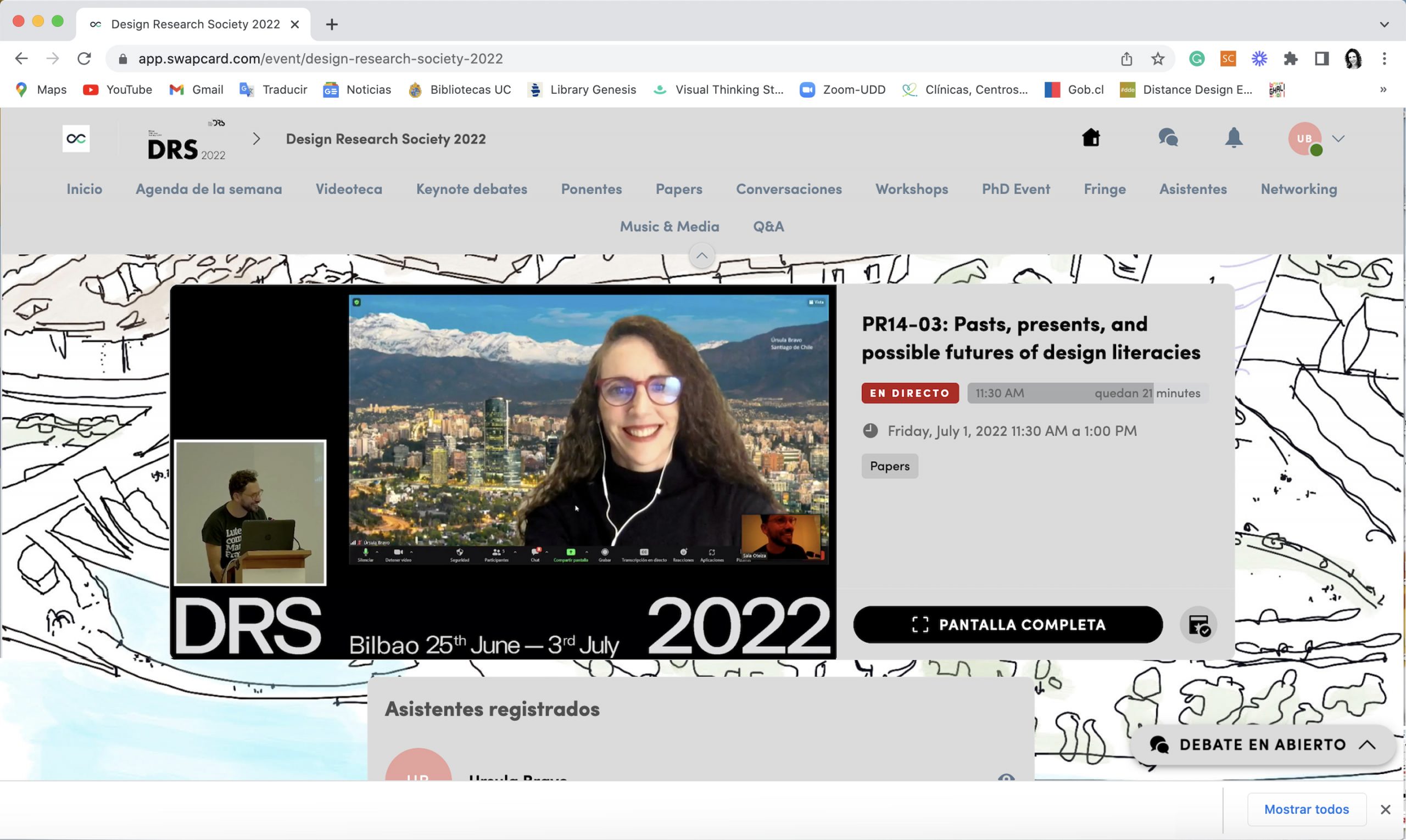Open Asistentes tab
Image resolution: width=1406 pixels, height=840 pixels.
(x=1193, y=189)
